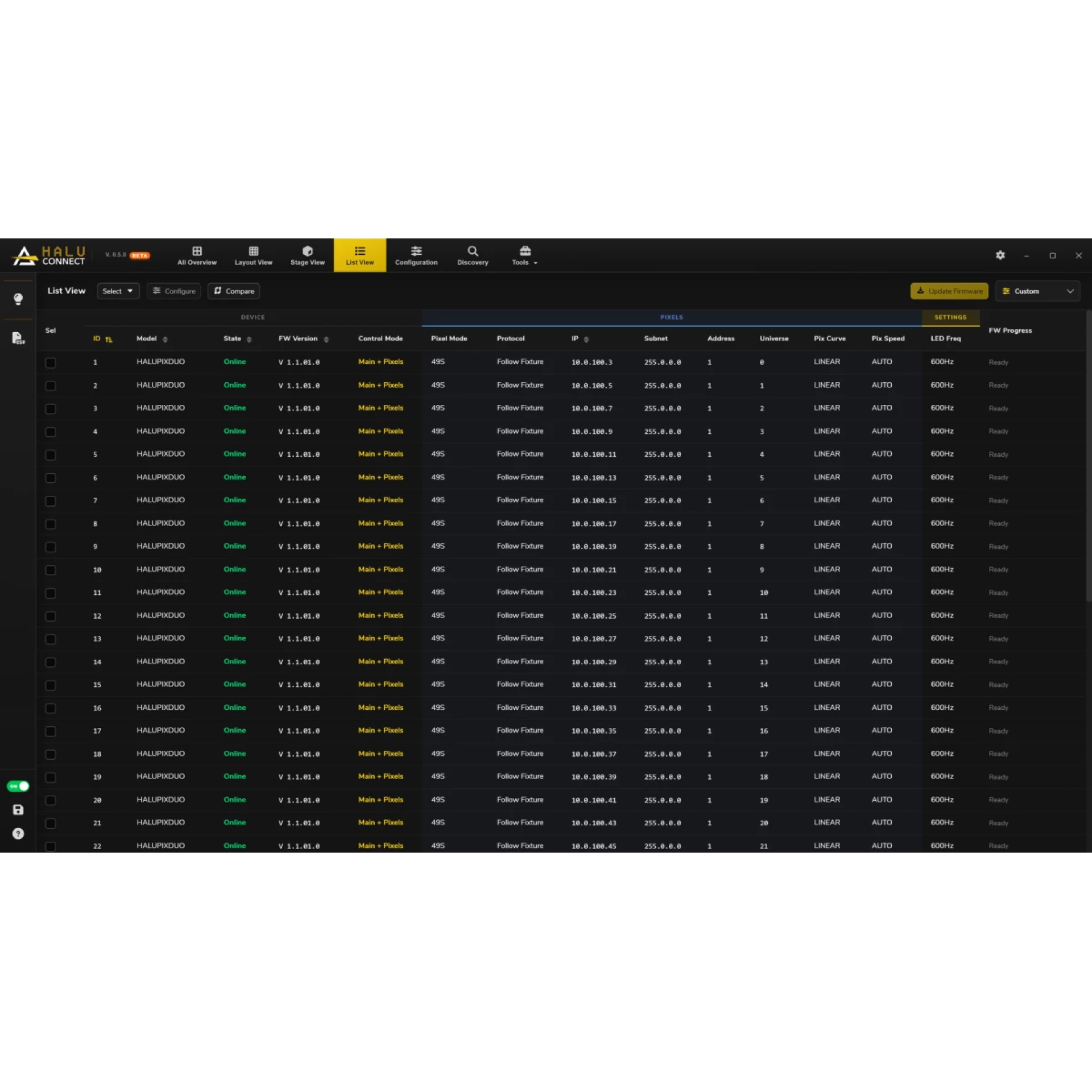Check the box for device ID 17
The image size is (1092, 1092).
tap(51, 731)
